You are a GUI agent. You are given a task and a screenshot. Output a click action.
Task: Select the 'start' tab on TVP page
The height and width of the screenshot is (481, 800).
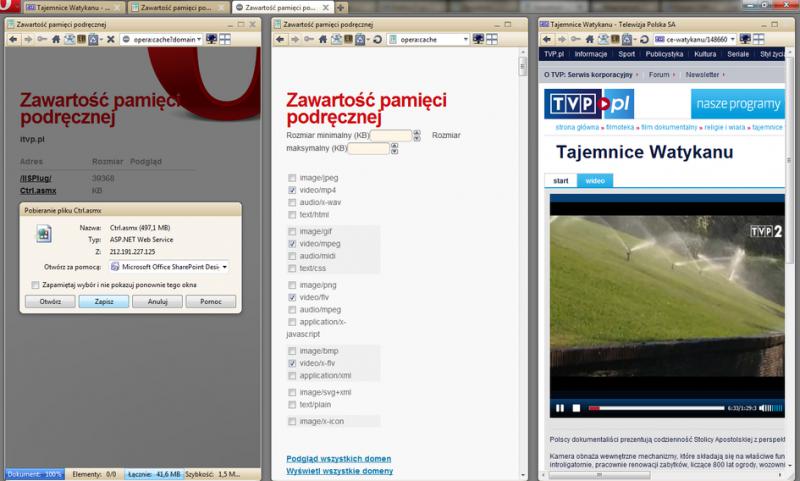point(561,181)
